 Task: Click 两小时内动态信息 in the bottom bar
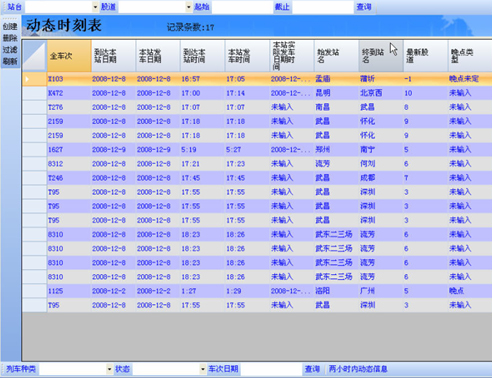click(358, 369)
